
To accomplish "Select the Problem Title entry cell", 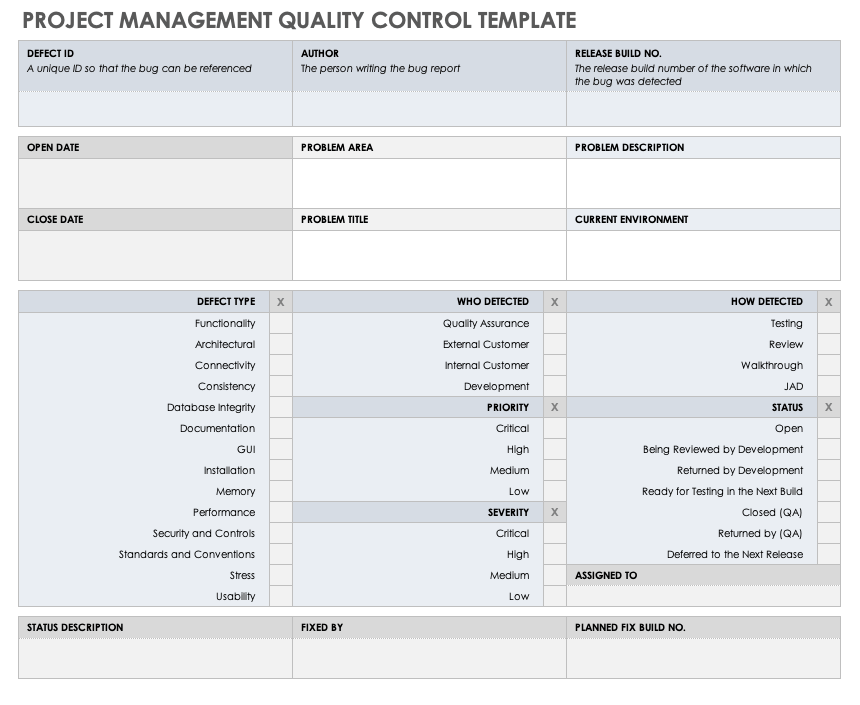I will click(429, 254).
